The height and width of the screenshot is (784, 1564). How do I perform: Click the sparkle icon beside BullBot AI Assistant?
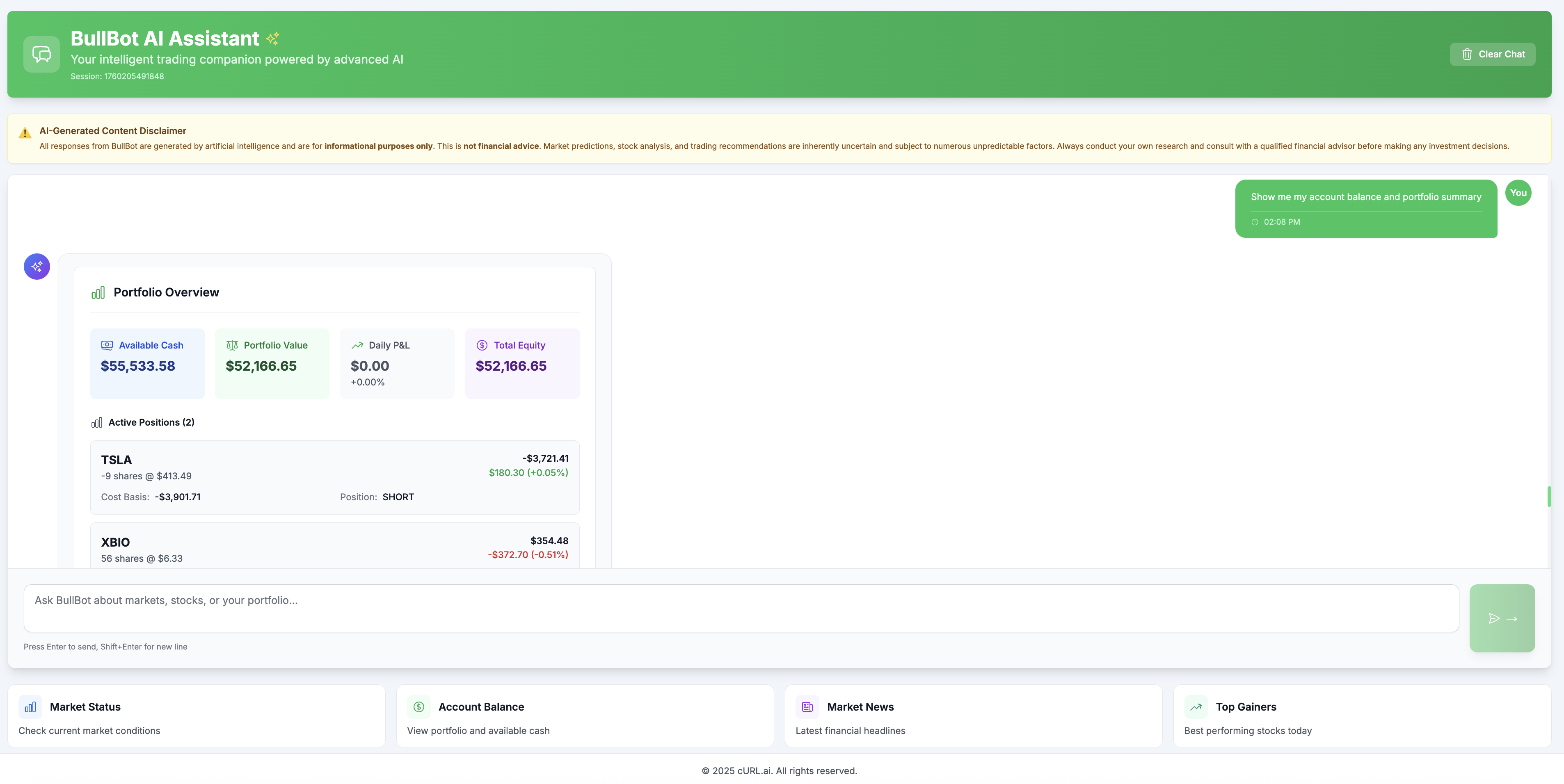pos(272,38)
